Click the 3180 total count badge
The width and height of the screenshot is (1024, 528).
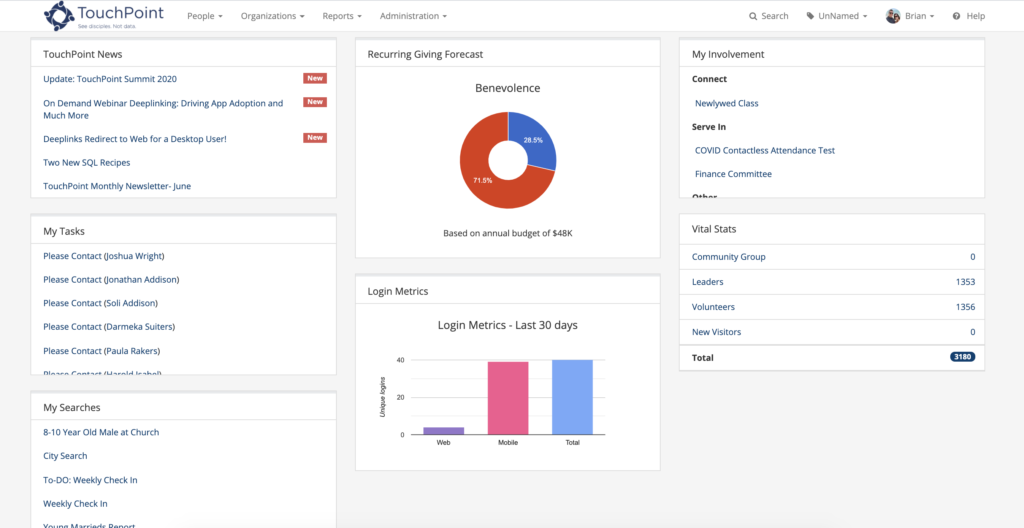(962, 357)
